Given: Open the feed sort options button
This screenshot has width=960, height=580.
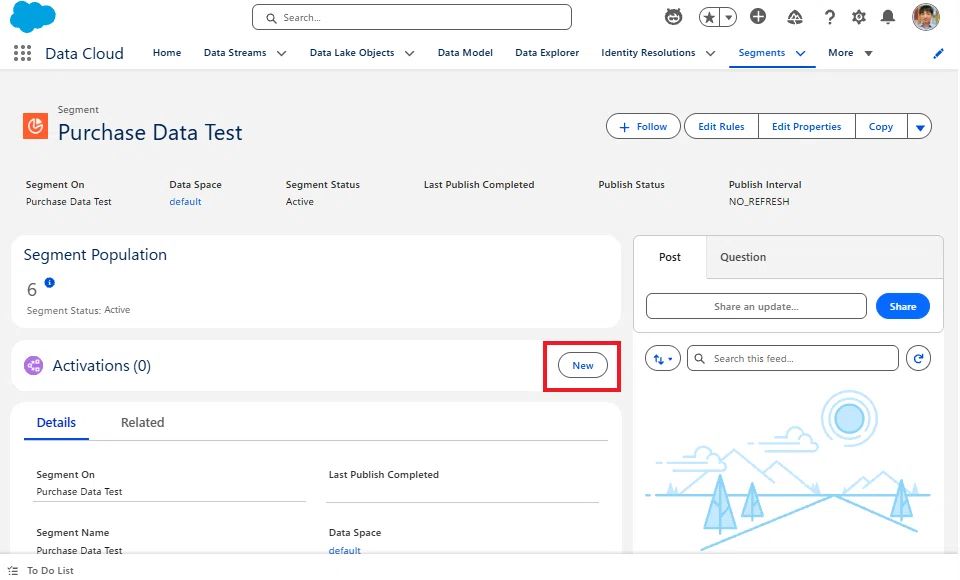Looking at the screenshot, I should click(x=662, y=359).
